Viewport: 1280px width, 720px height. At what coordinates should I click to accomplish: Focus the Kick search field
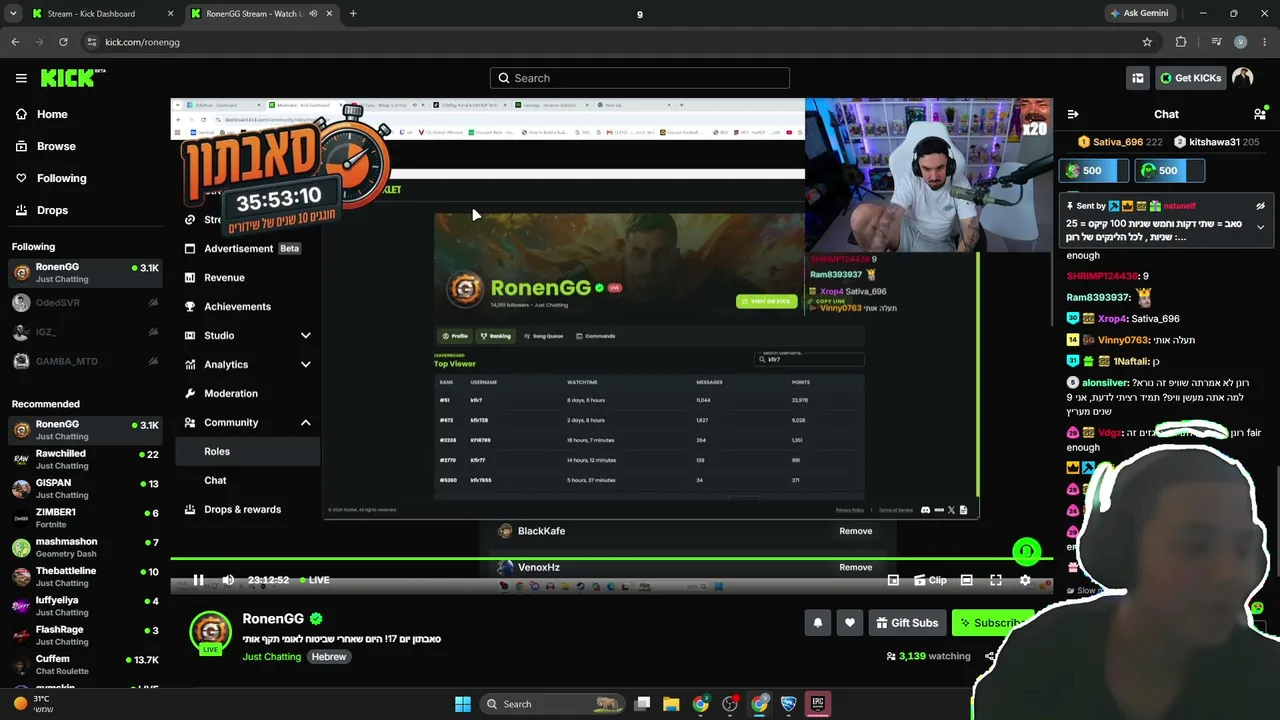(640, 78)
